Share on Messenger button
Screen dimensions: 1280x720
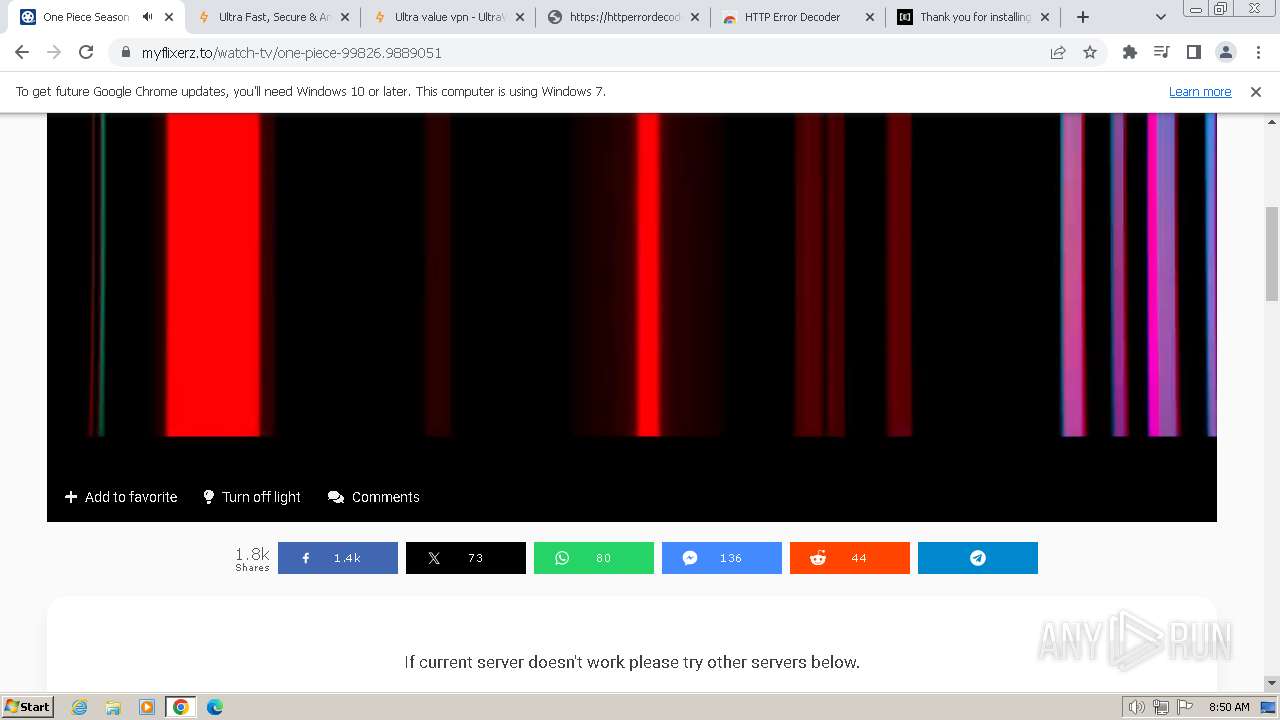(722, 558)
